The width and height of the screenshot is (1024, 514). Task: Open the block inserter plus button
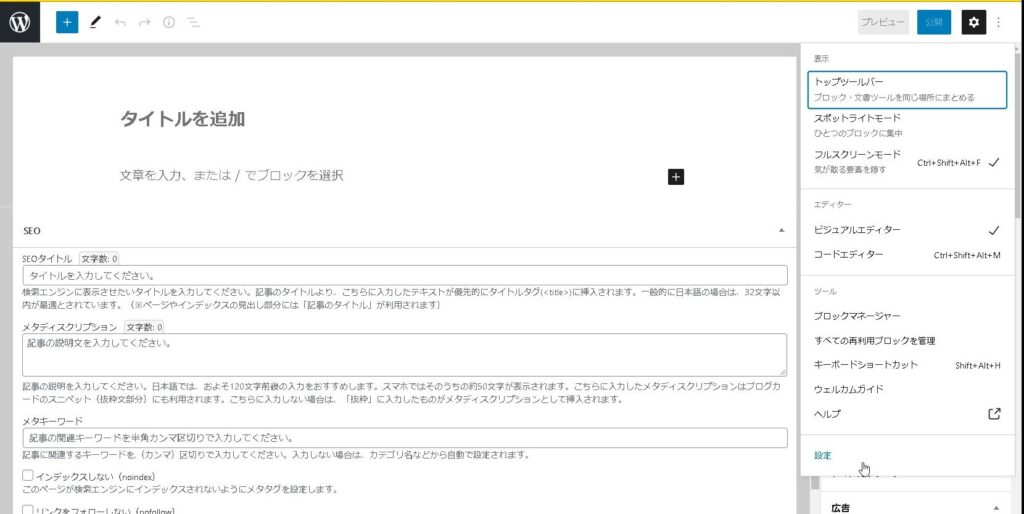pos(67,22)
